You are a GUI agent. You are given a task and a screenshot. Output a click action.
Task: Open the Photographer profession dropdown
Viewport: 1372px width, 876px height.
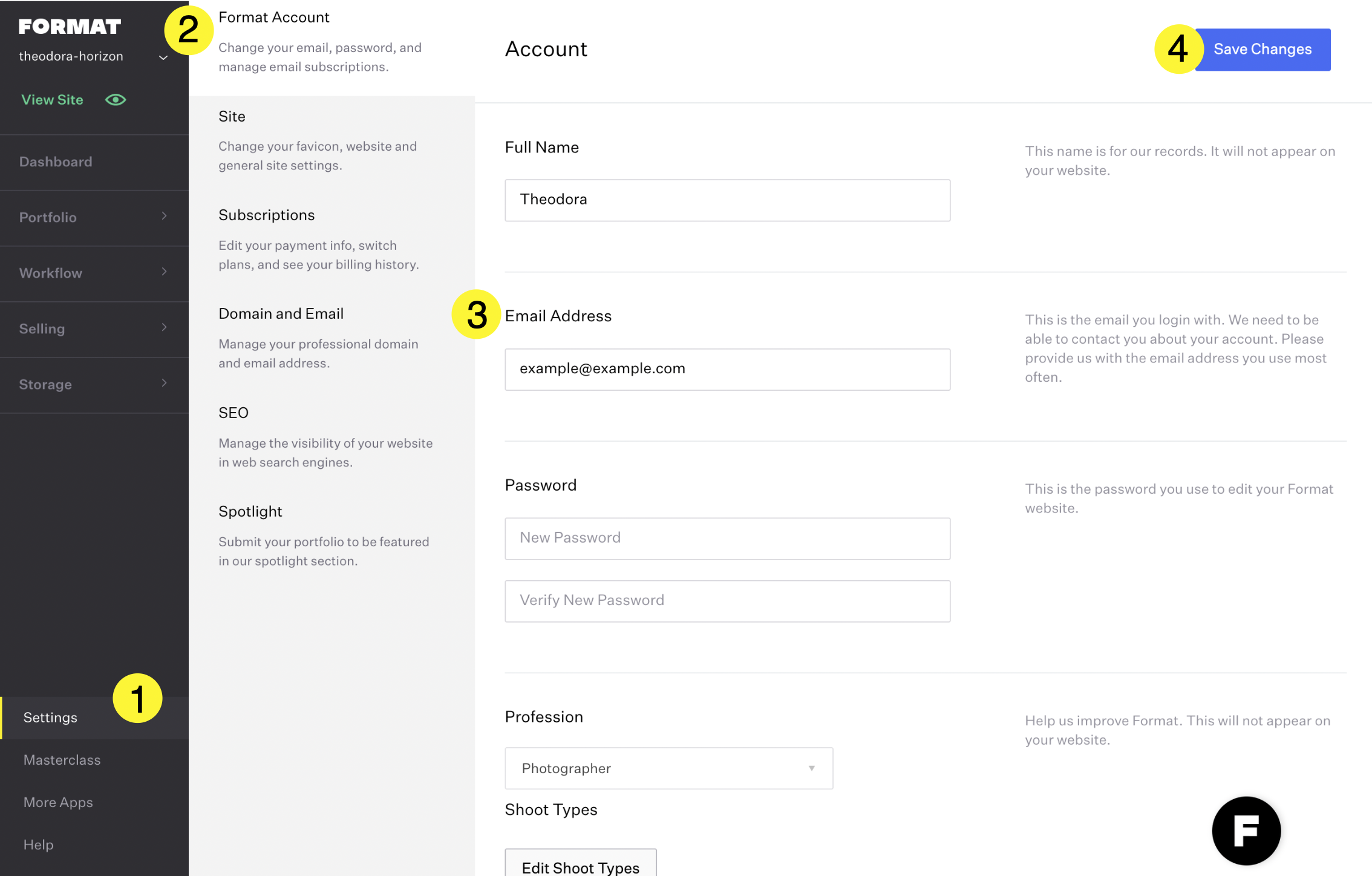[668, 768]
